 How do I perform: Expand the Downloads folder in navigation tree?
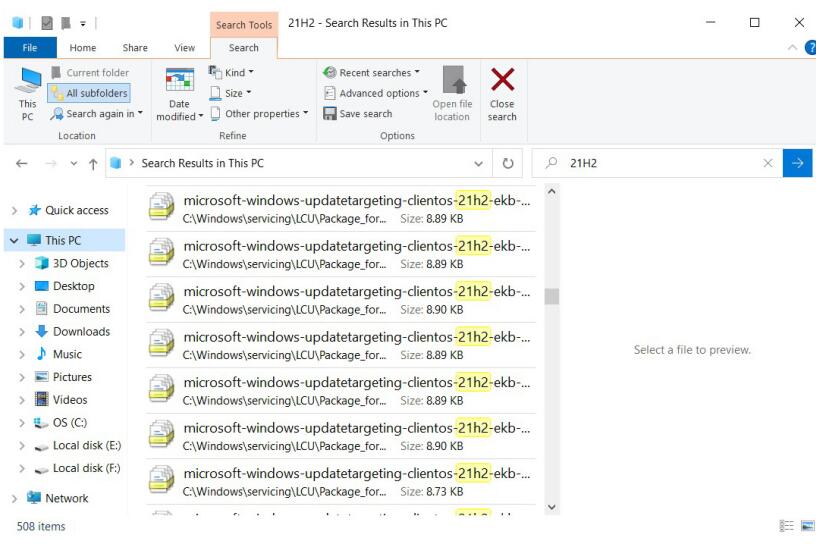click(21, 332)
